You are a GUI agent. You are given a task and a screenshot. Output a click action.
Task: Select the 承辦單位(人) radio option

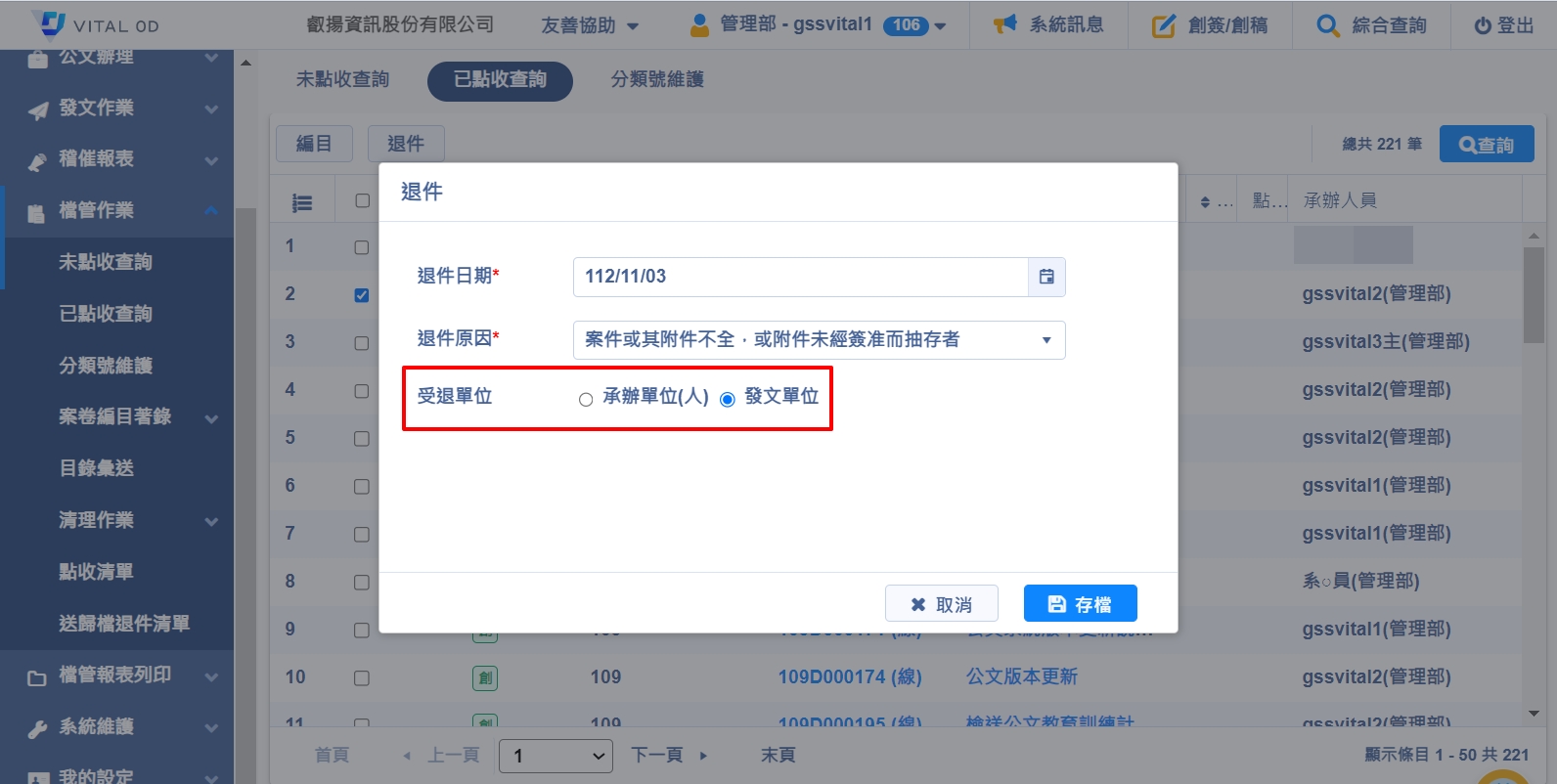(586, 399)
